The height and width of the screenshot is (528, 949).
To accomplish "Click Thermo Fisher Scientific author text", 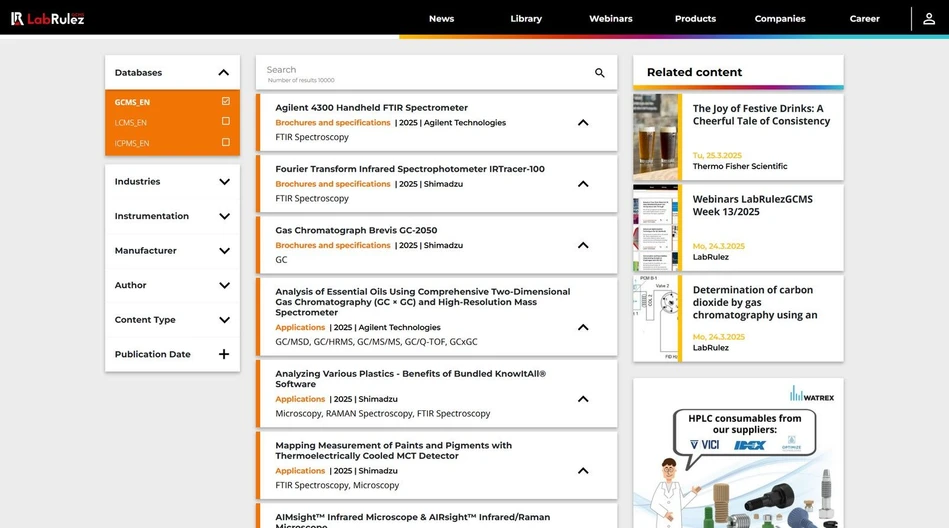I will (x=740, y=166).
